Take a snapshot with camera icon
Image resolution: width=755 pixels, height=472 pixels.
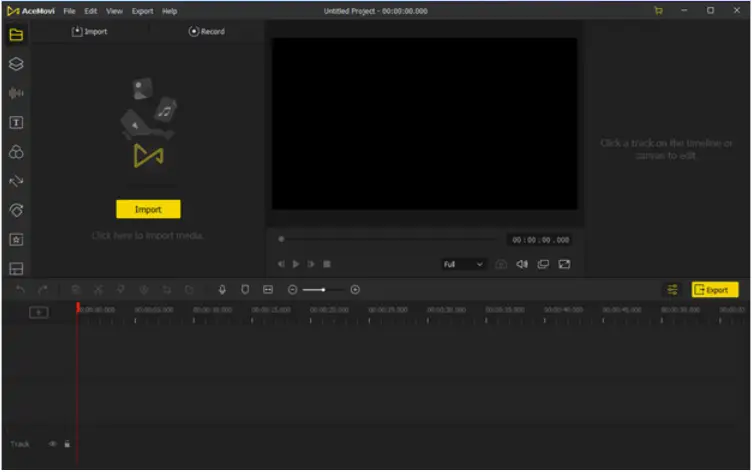tap(502, 265)
